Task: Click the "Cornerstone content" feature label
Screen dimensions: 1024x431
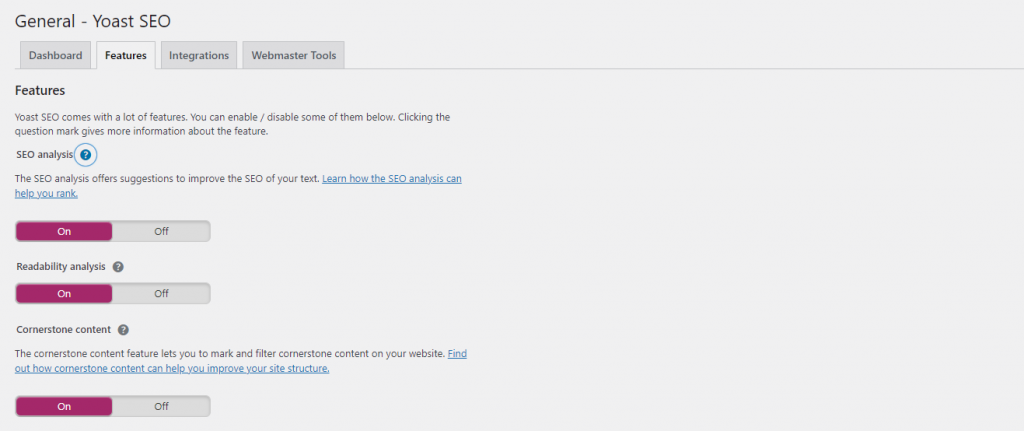Action: pyautogui.click(x=64, y=329)
